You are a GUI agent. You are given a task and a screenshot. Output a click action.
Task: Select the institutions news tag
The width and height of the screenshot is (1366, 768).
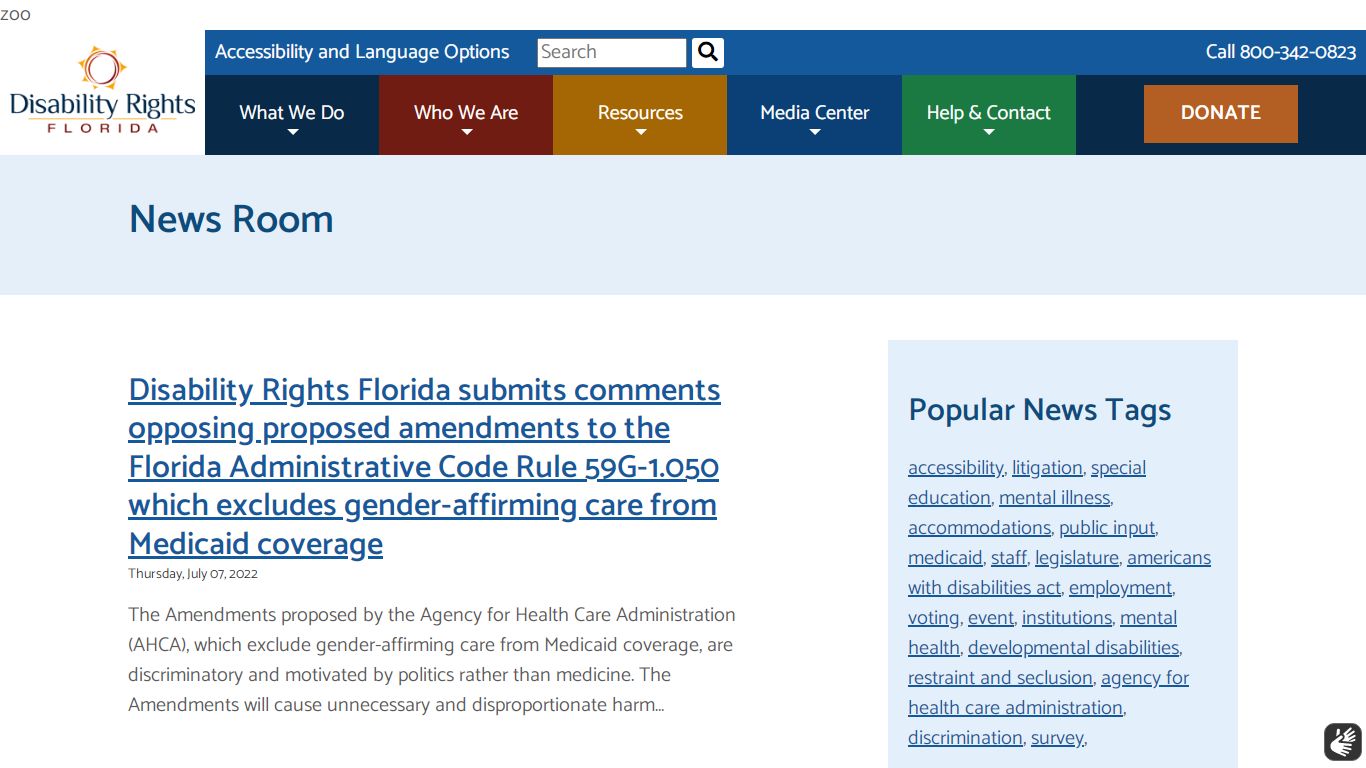(1066, 618)
